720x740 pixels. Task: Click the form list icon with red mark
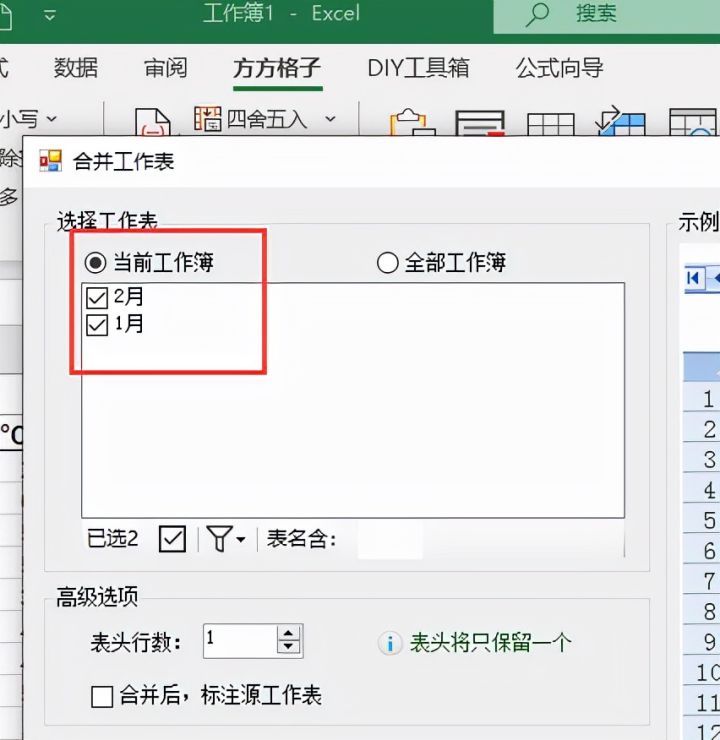coord(480,123)
